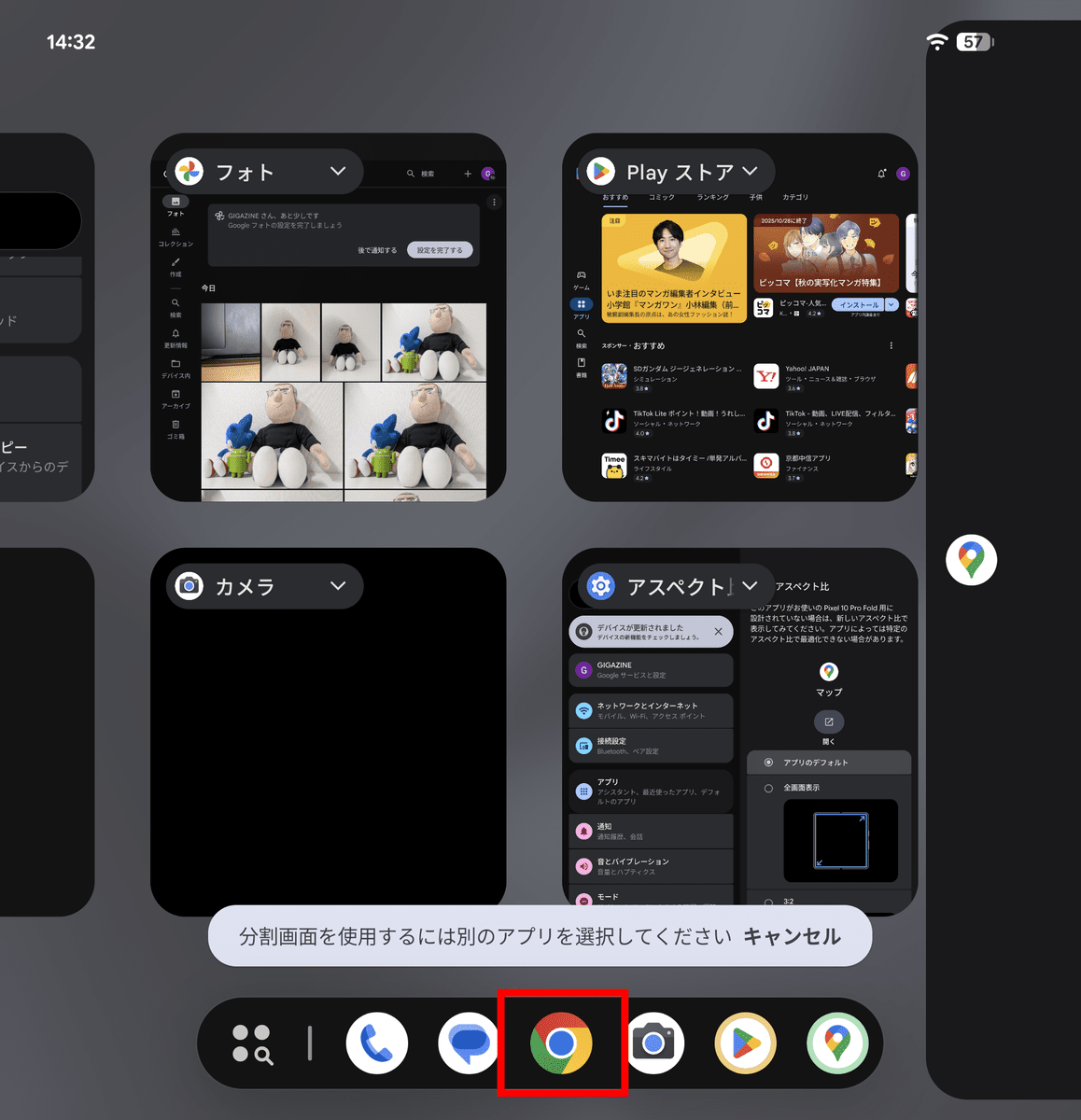Expand the カメラ card dropdown chevron
Image resolution: width=1081 pixels, height=1120 pixels.
(338, 586)
